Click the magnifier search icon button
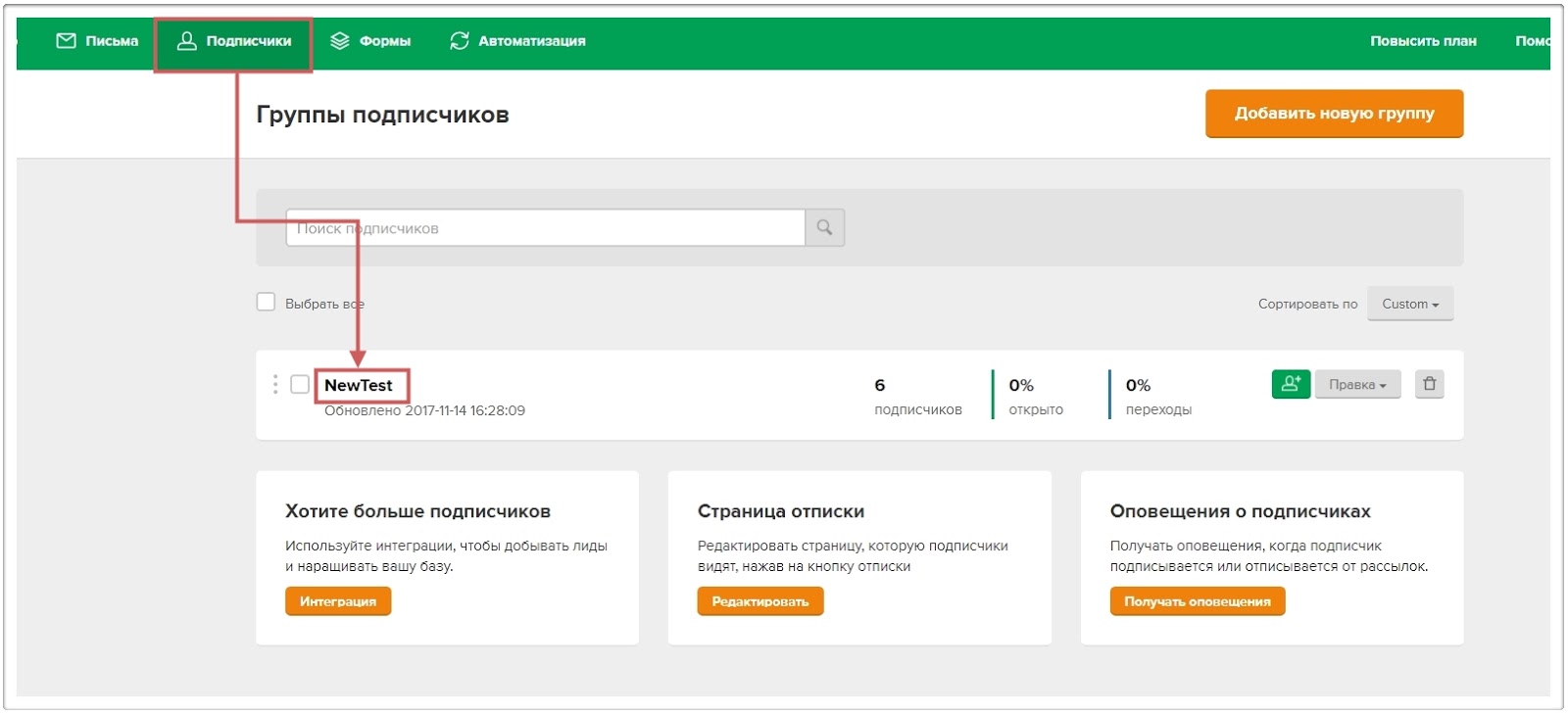This screenshot has width=1568, height=714. point(824,227)
